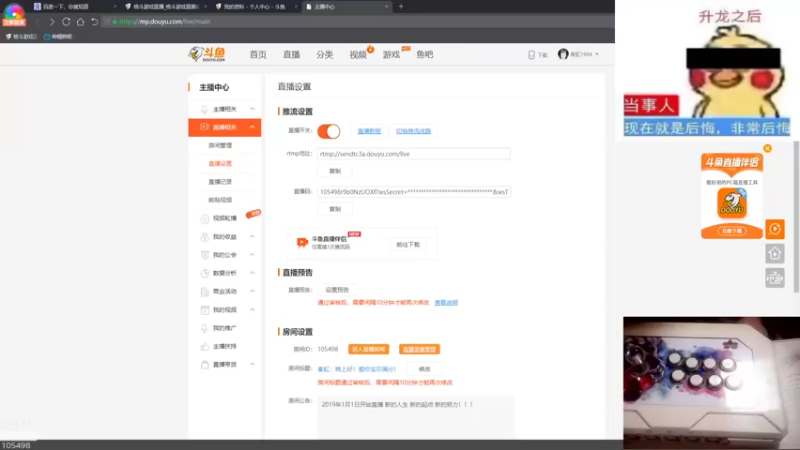Click the 直播教程 link
The height and width of the screenshot is (450, 800).
(369, 131)
